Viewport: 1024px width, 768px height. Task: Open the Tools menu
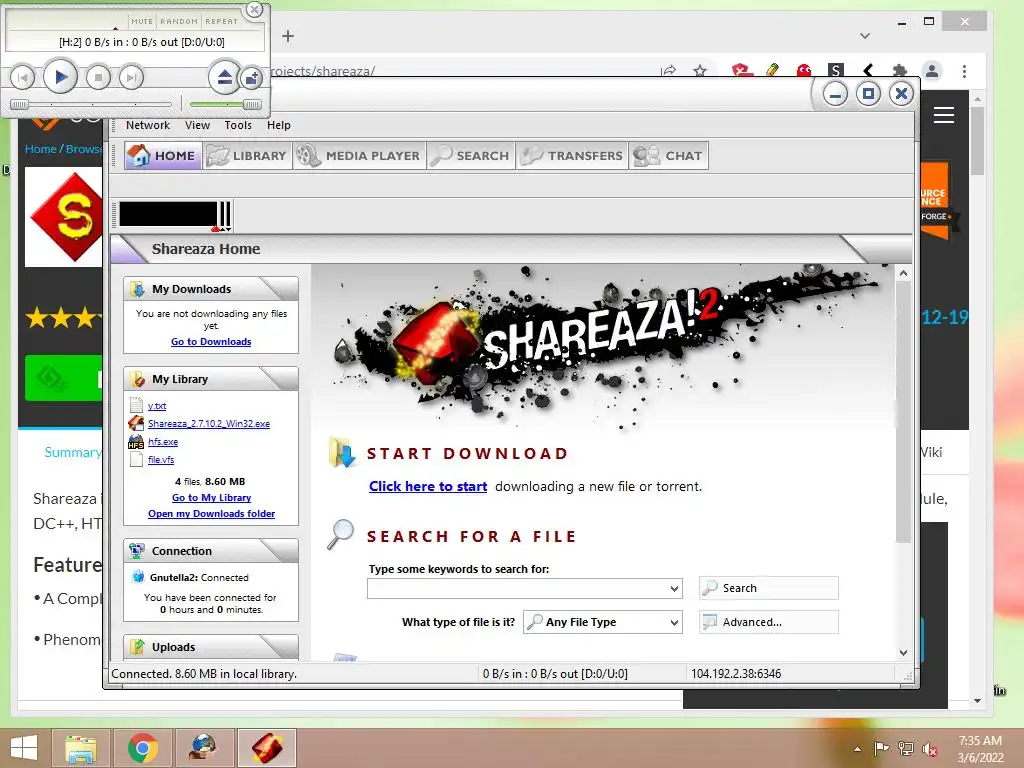coord(238,125)
